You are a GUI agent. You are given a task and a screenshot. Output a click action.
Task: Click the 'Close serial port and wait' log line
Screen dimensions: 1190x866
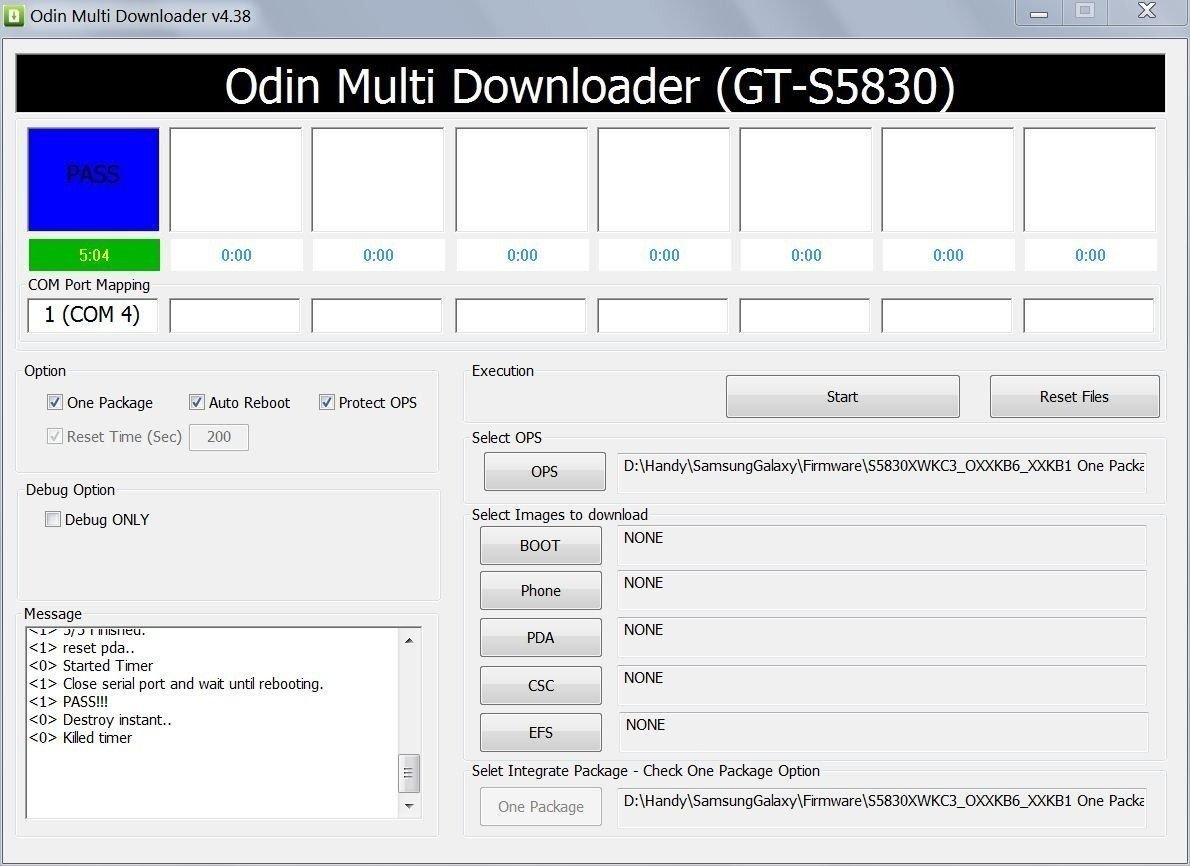click(x=176, y=684)
